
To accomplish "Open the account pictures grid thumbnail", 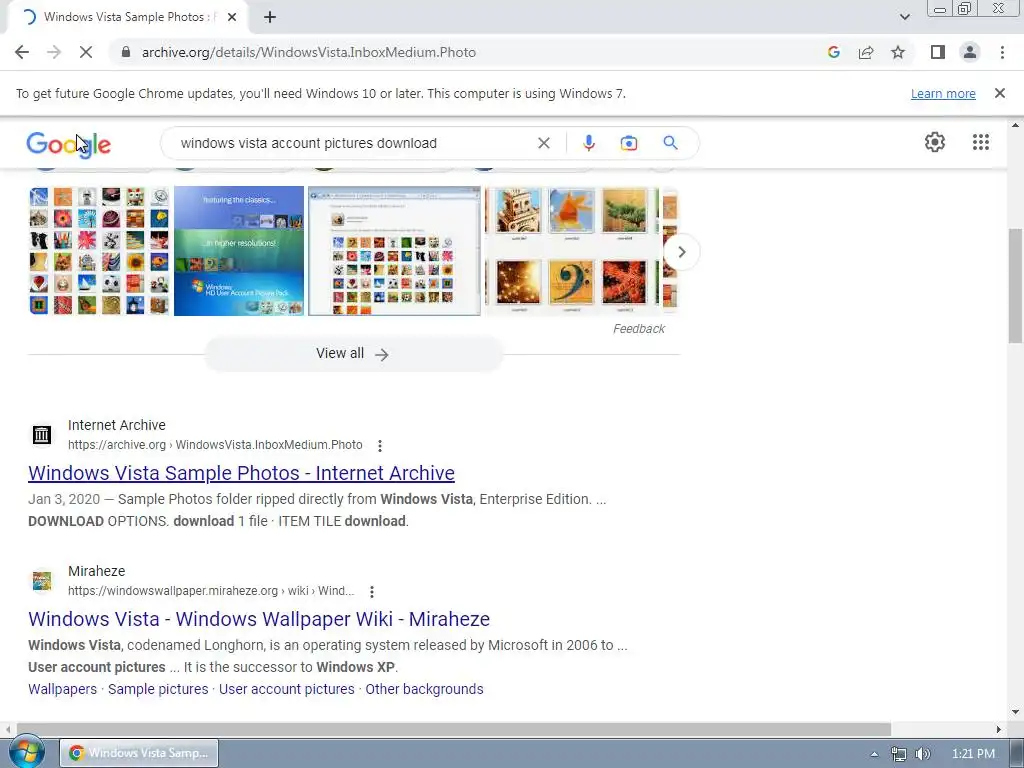I will click(x=99, y=251).
